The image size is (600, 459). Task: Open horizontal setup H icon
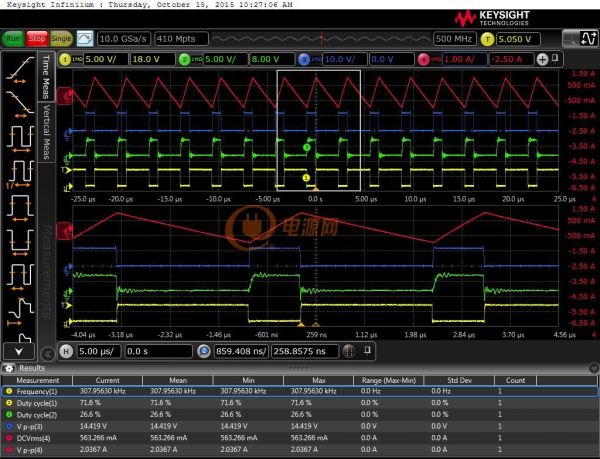tap(66, 351)
